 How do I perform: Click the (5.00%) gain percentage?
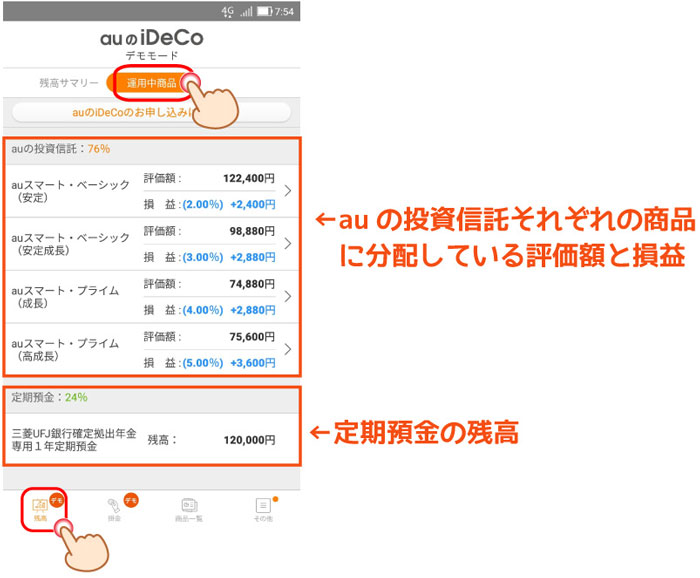(203, 363)
